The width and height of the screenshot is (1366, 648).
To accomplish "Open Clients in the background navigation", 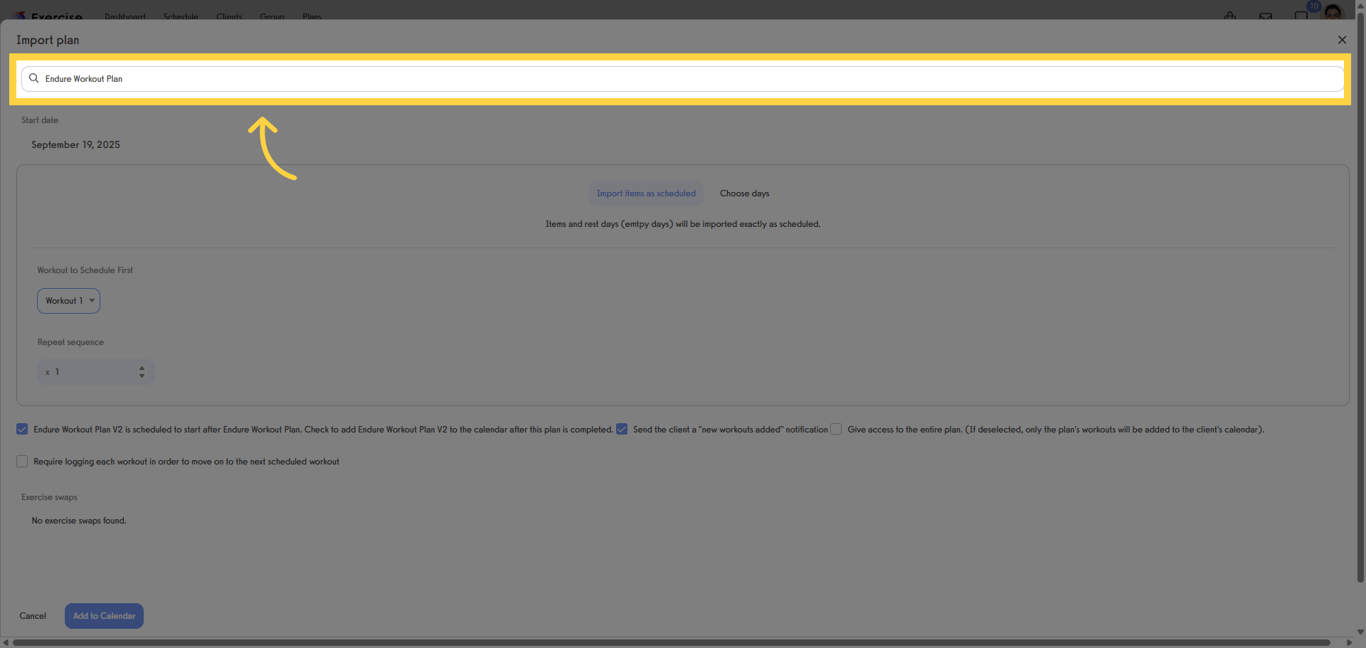I will [229, 17].
